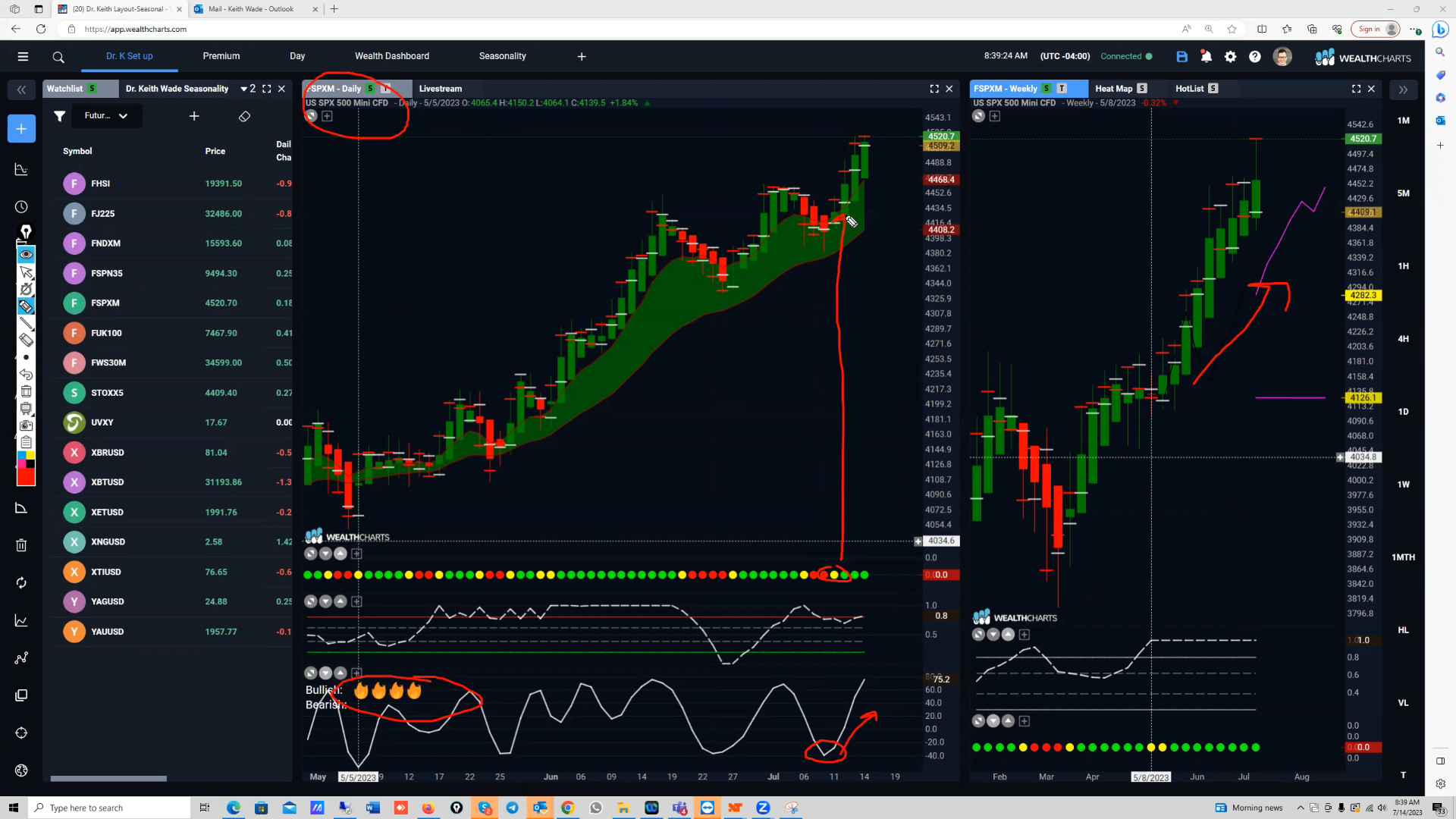Expand the dot indicator pane up arrow
Viewport: 1456px width, 819px height.
[x=340, y=554]
